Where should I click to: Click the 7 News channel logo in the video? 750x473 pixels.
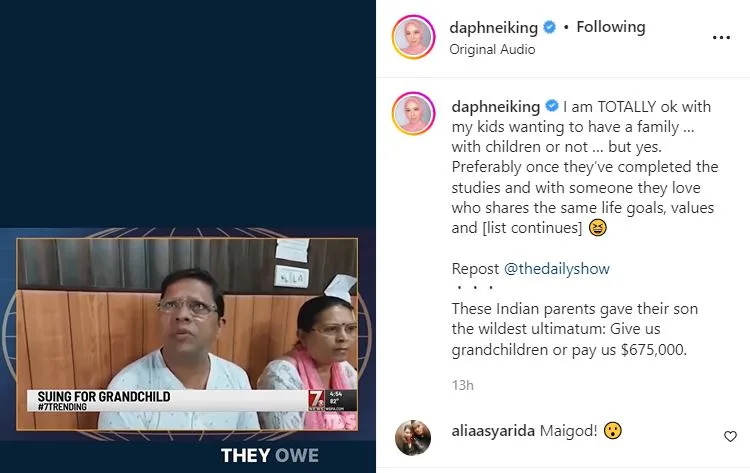tap(316, 400)
